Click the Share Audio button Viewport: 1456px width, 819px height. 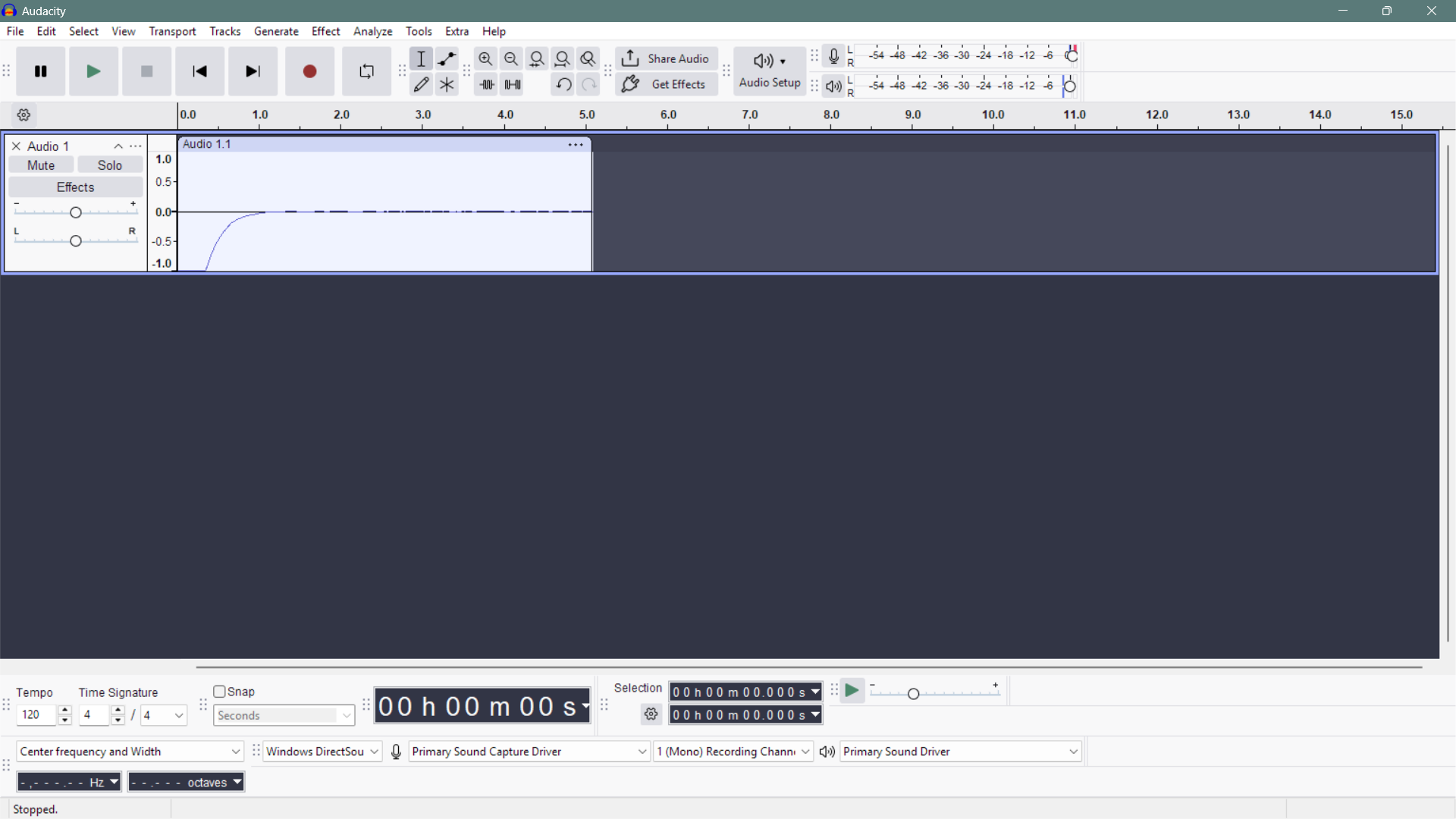(666, 58)
